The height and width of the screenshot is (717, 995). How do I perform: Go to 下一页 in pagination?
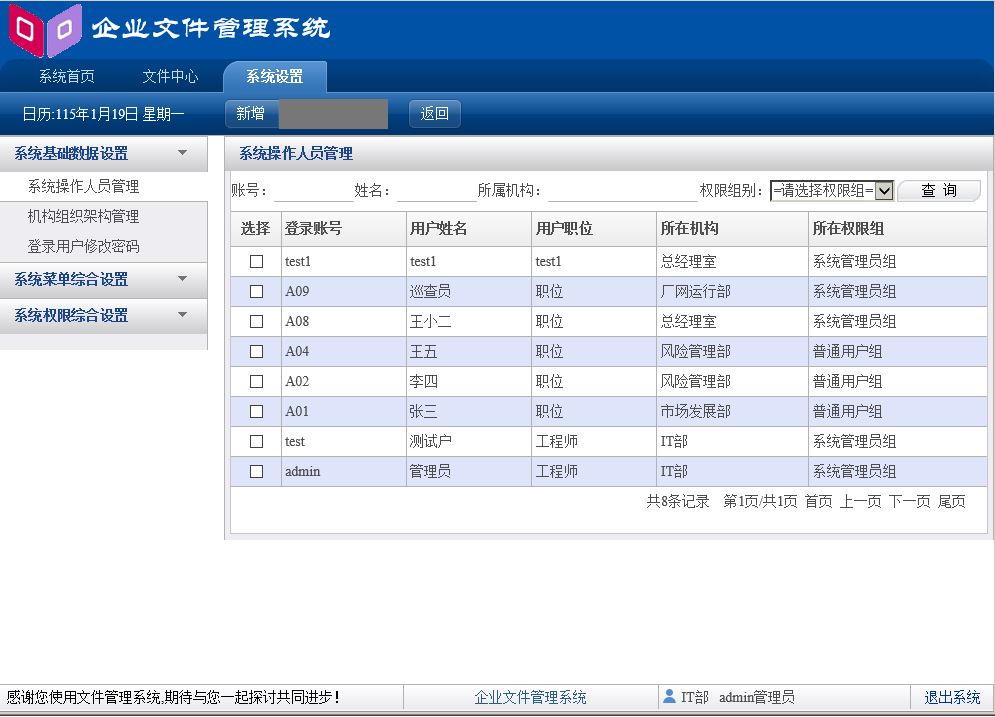909,501
